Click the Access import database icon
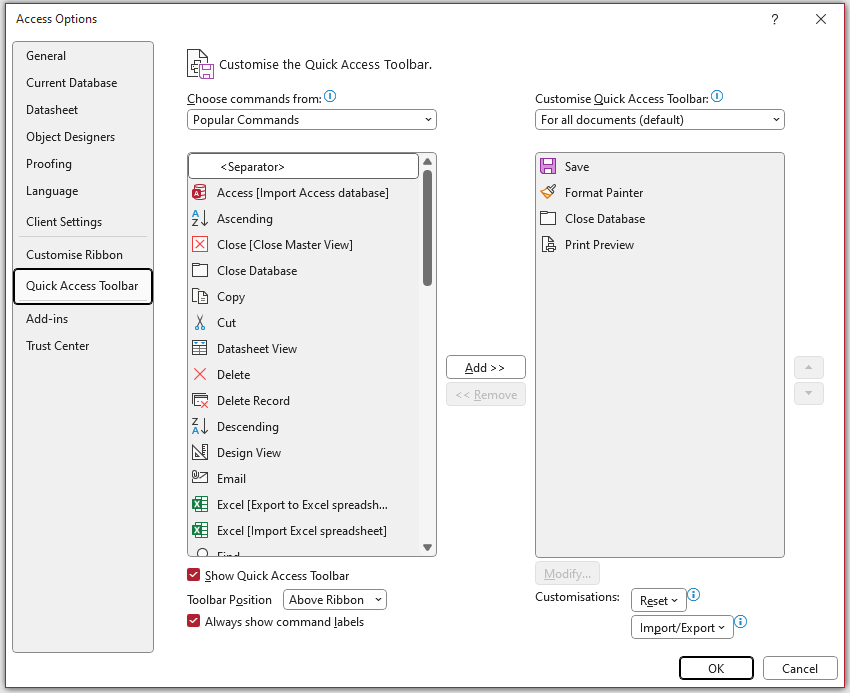This screenshot has width=850, height=693. click(199, 192)
